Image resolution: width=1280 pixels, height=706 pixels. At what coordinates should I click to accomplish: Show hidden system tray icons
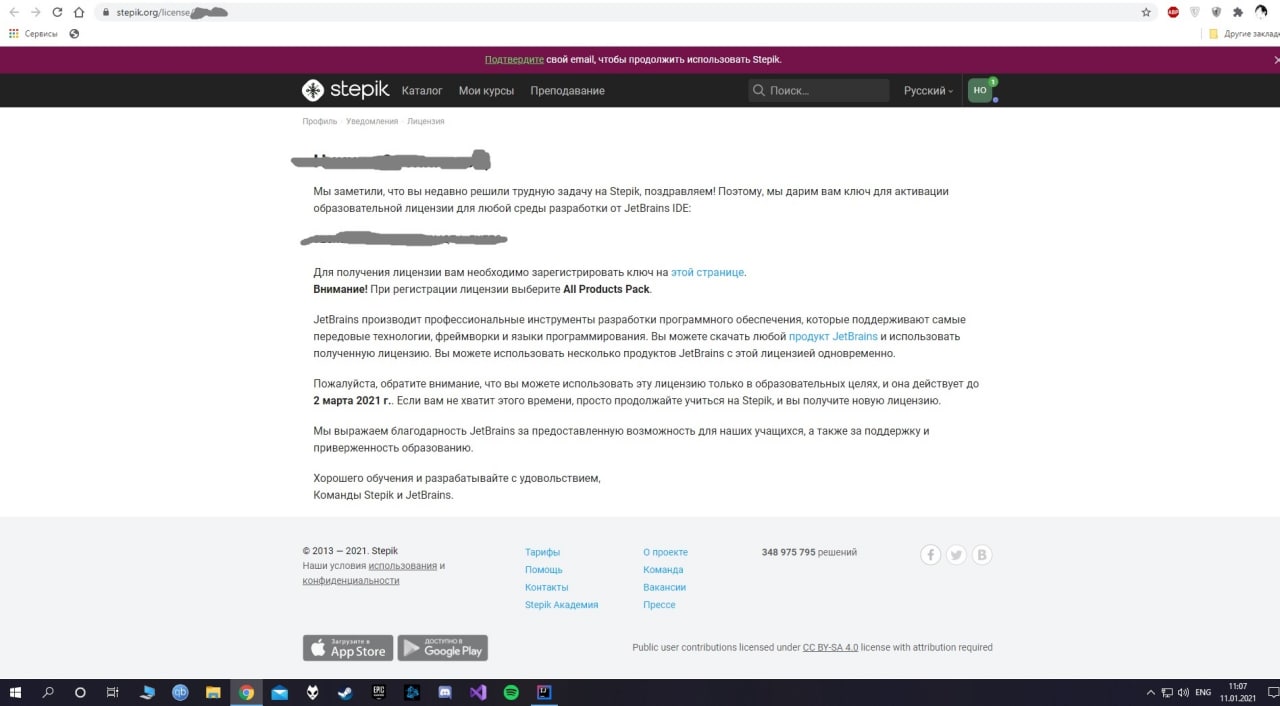click(x=1150, y=692)
